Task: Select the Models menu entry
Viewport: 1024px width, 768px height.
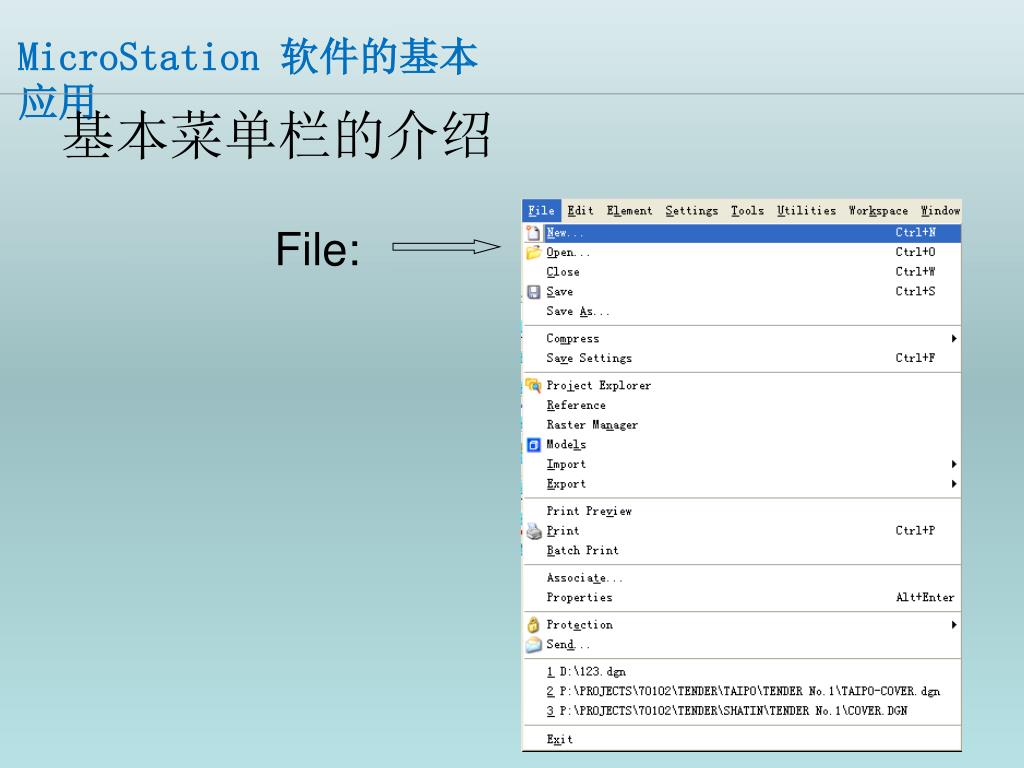Action: tap(742, 445)
